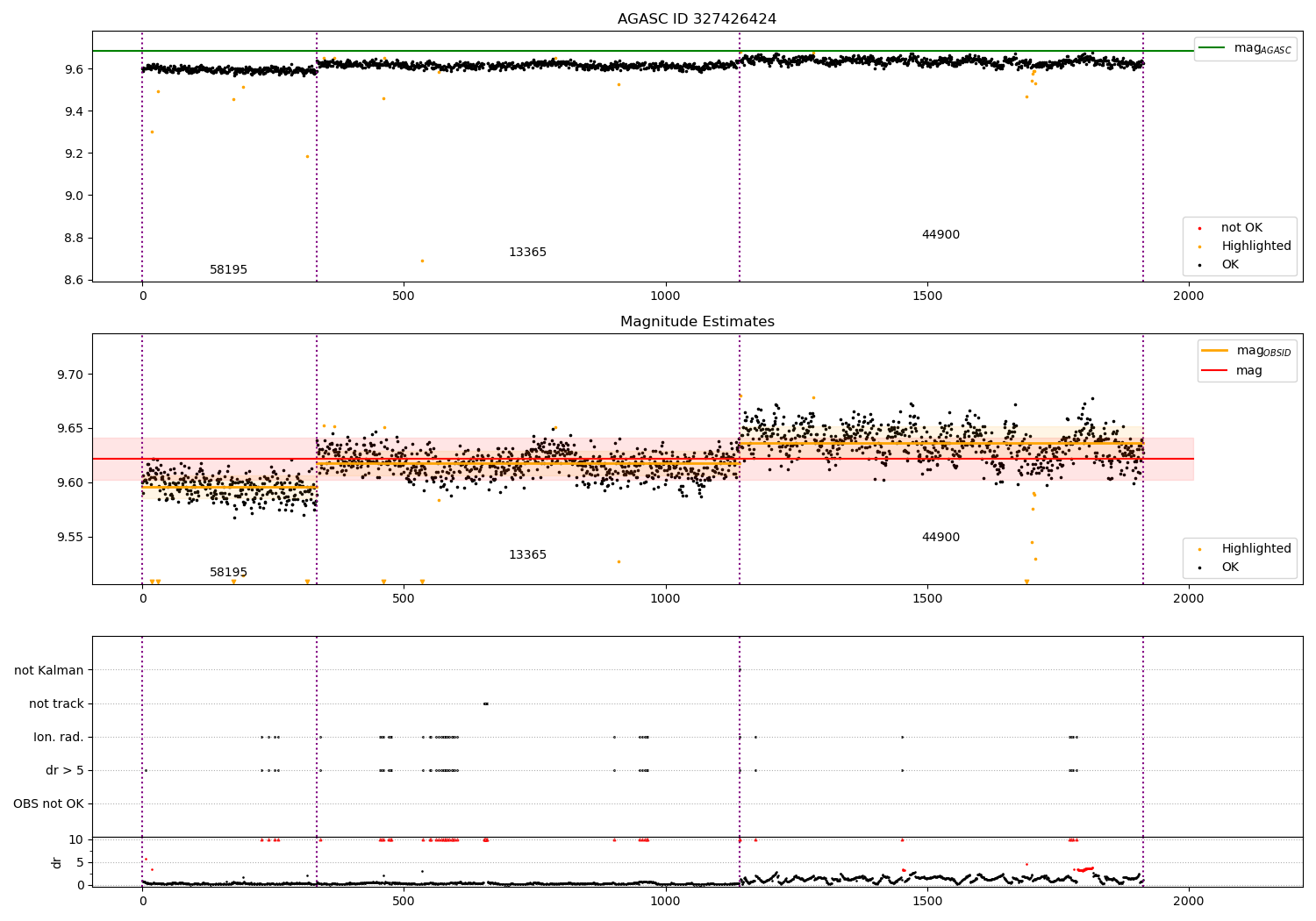Screen dimensions: 1316x921
Task: Click obsid label 13365 in the top plot
Action: 527,253
